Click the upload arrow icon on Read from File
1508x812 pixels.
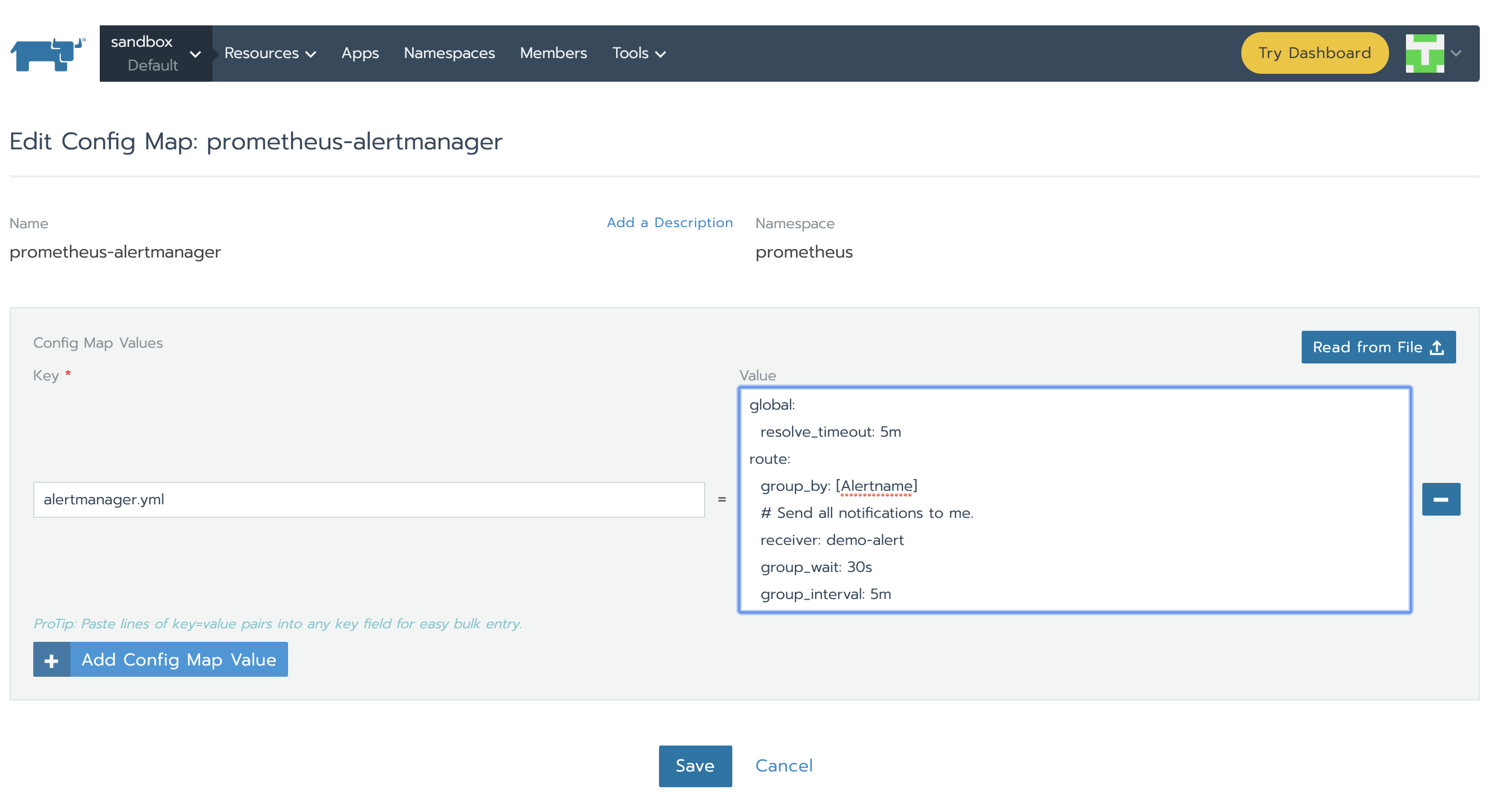coord(1437,348)
